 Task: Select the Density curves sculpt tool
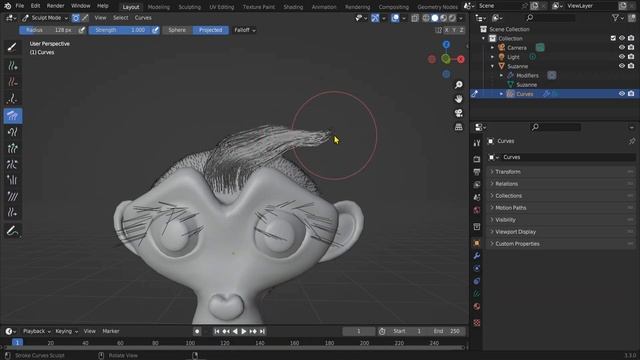(12, 99)
